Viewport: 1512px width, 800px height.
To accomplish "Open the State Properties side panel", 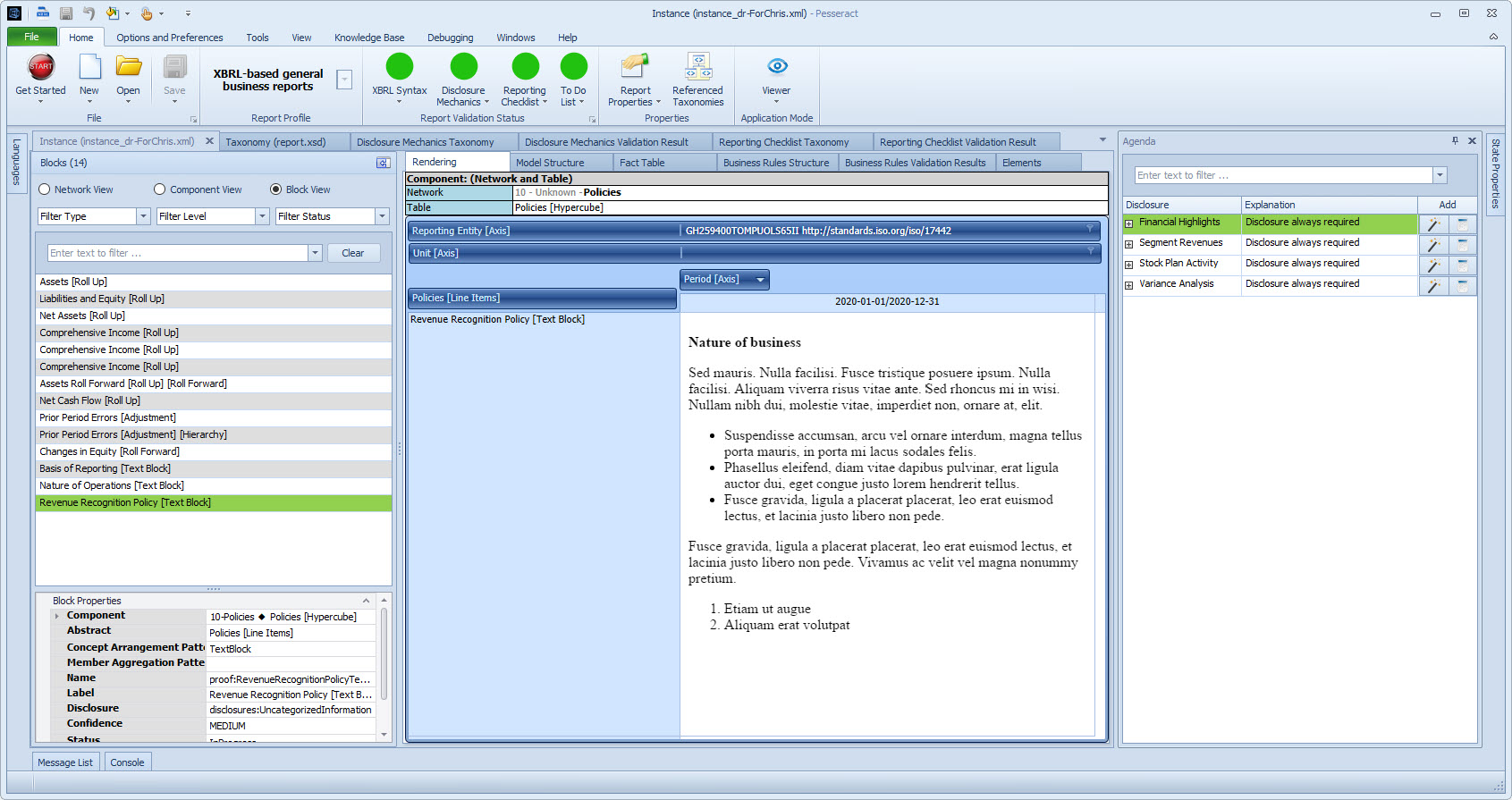I will click(x=1495, y=173).
